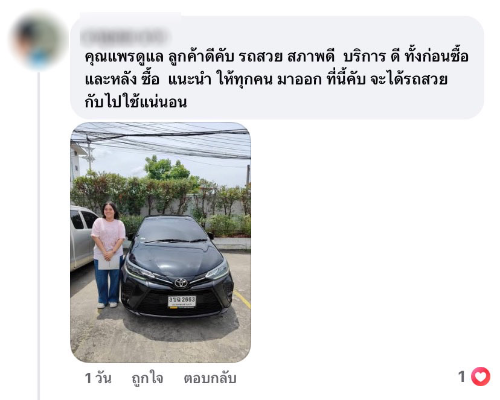Image resolution: width=500 pixels, height=400 pixels.
Task: Click the second text line และหลัง ซื้อ
Action: pyautogui.click(x=122, y=80)
